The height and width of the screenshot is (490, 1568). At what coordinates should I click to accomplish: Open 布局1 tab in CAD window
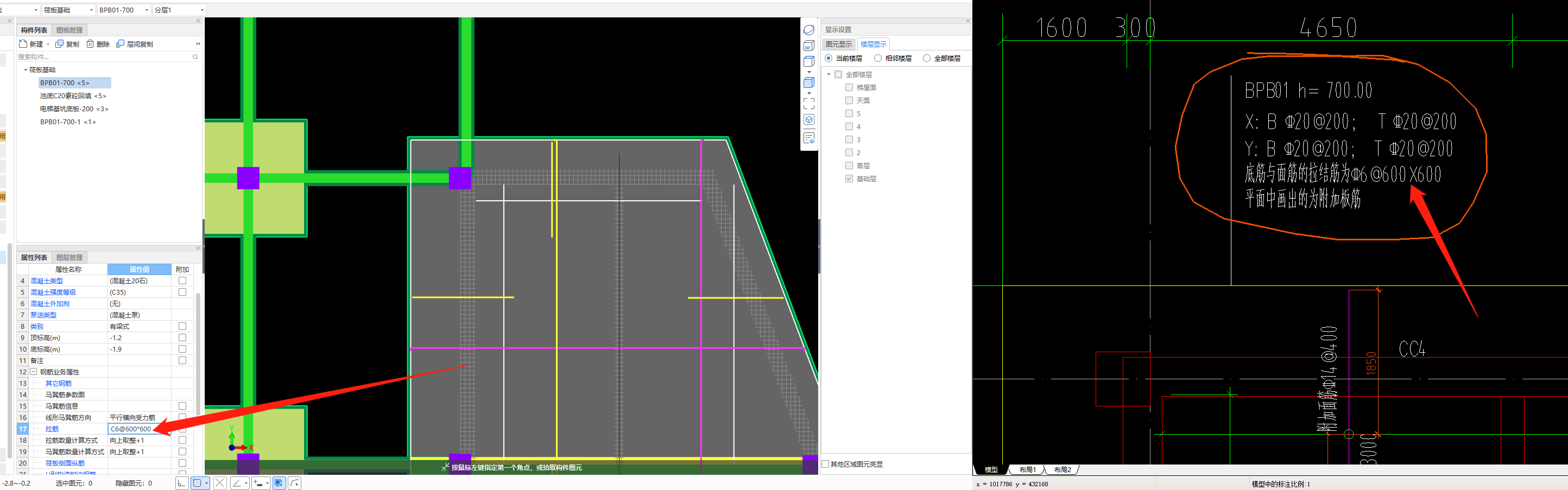pyautogui.click(x=1027, y=470)
